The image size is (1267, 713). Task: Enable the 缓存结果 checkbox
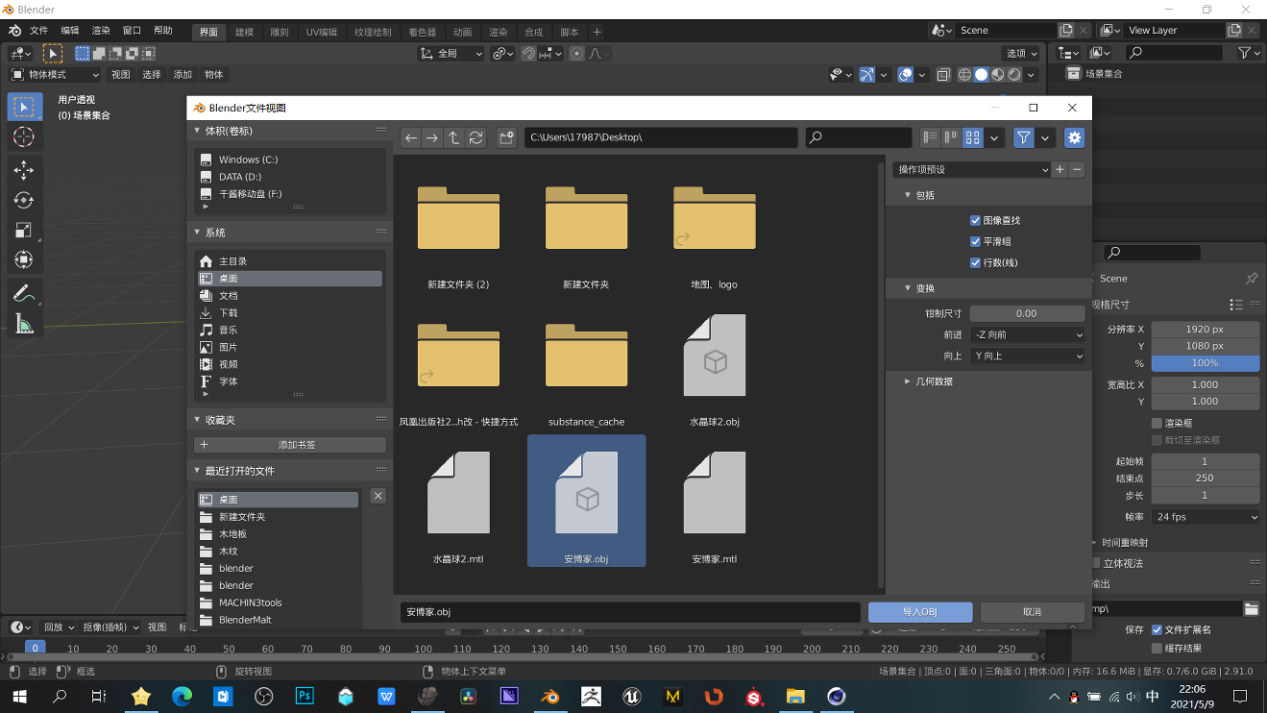pyautogui.click(x=1157, y=648)
